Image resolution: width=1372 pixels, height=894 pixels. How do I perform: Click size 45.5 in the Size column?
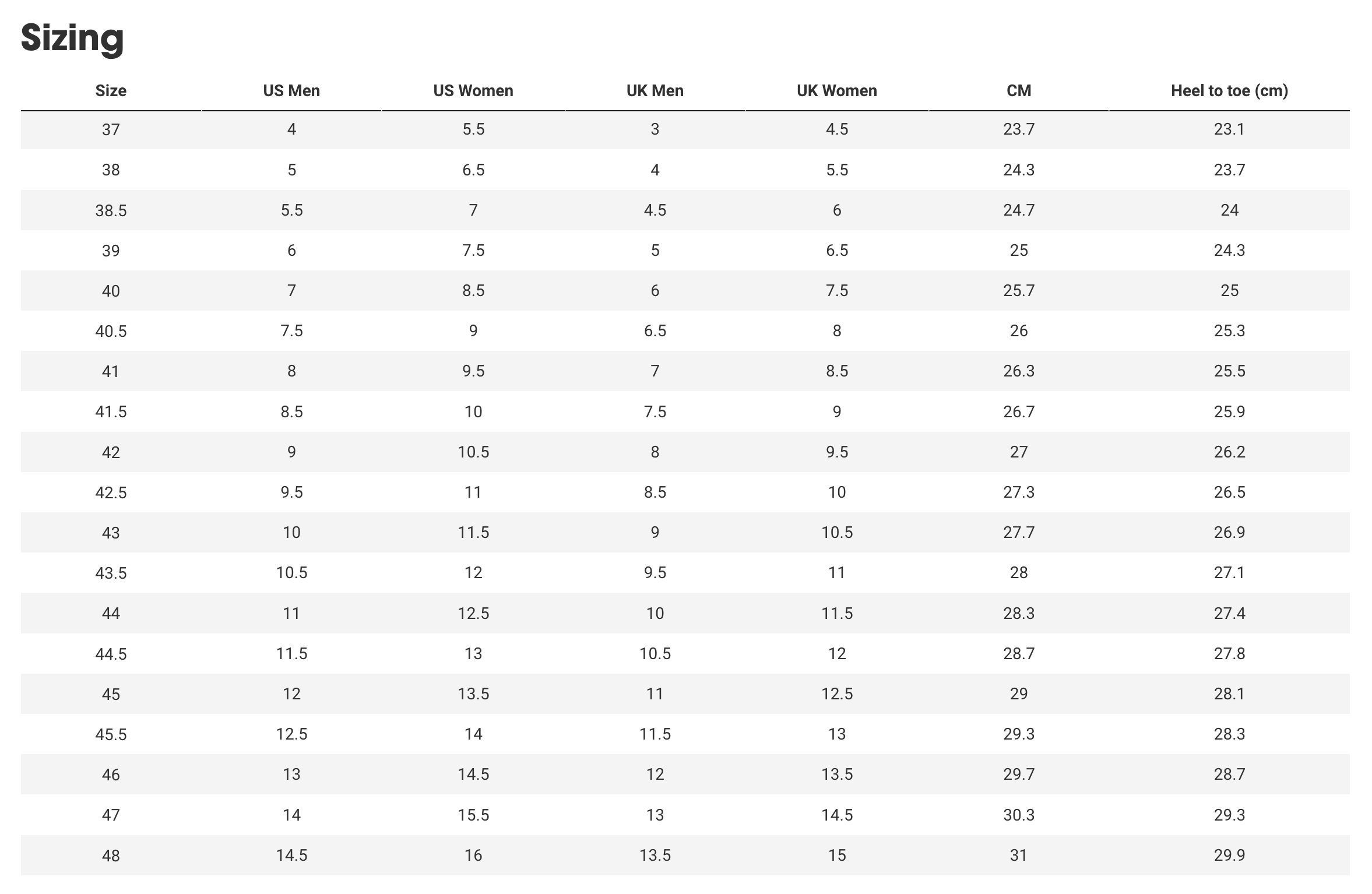(x=111, y=734)
